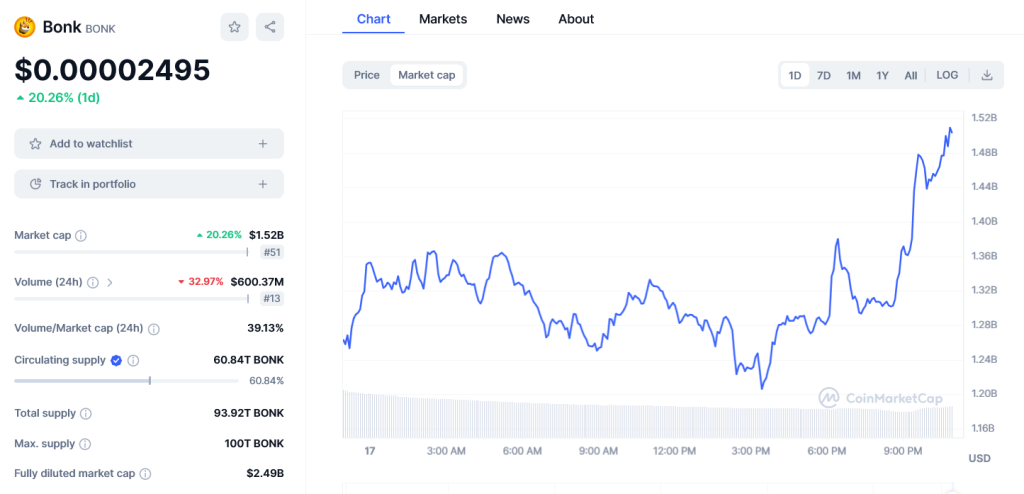Select the 7D time range
This screenshot has width=1024, height=494.
click(x=824, y=75)
